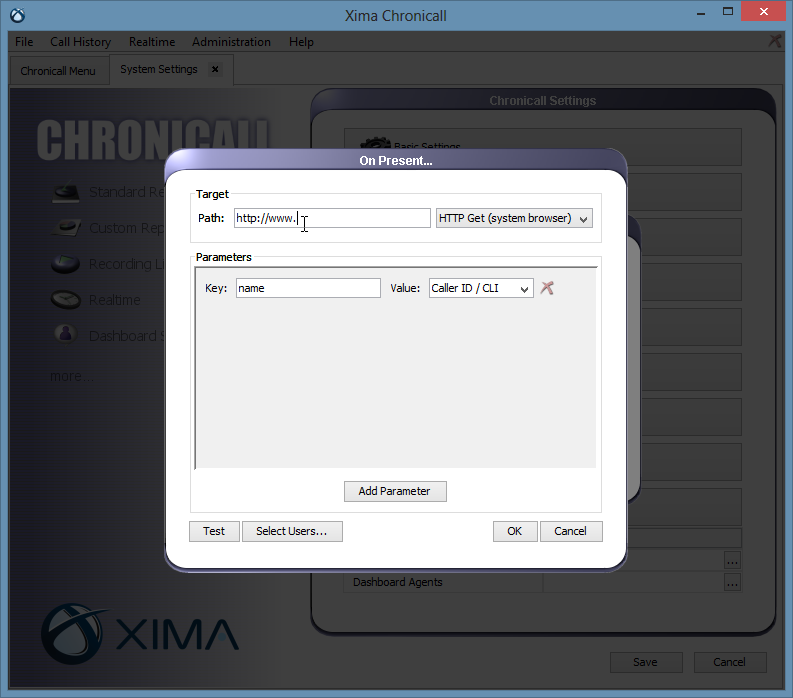Minimize the Xima Chronicall window
Screen dimensions: 793x698
(700, 13)
